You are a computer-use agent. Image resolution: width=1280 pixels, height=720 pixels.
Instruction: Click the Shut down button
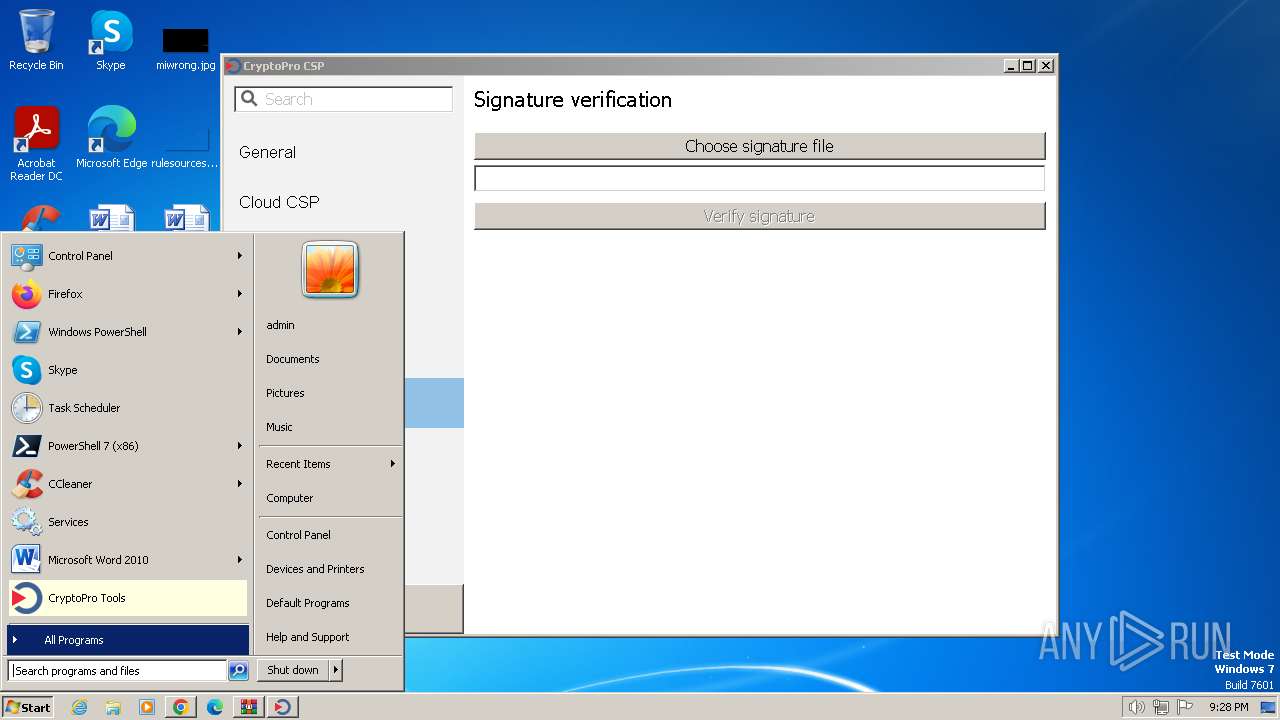coord(293,670)
